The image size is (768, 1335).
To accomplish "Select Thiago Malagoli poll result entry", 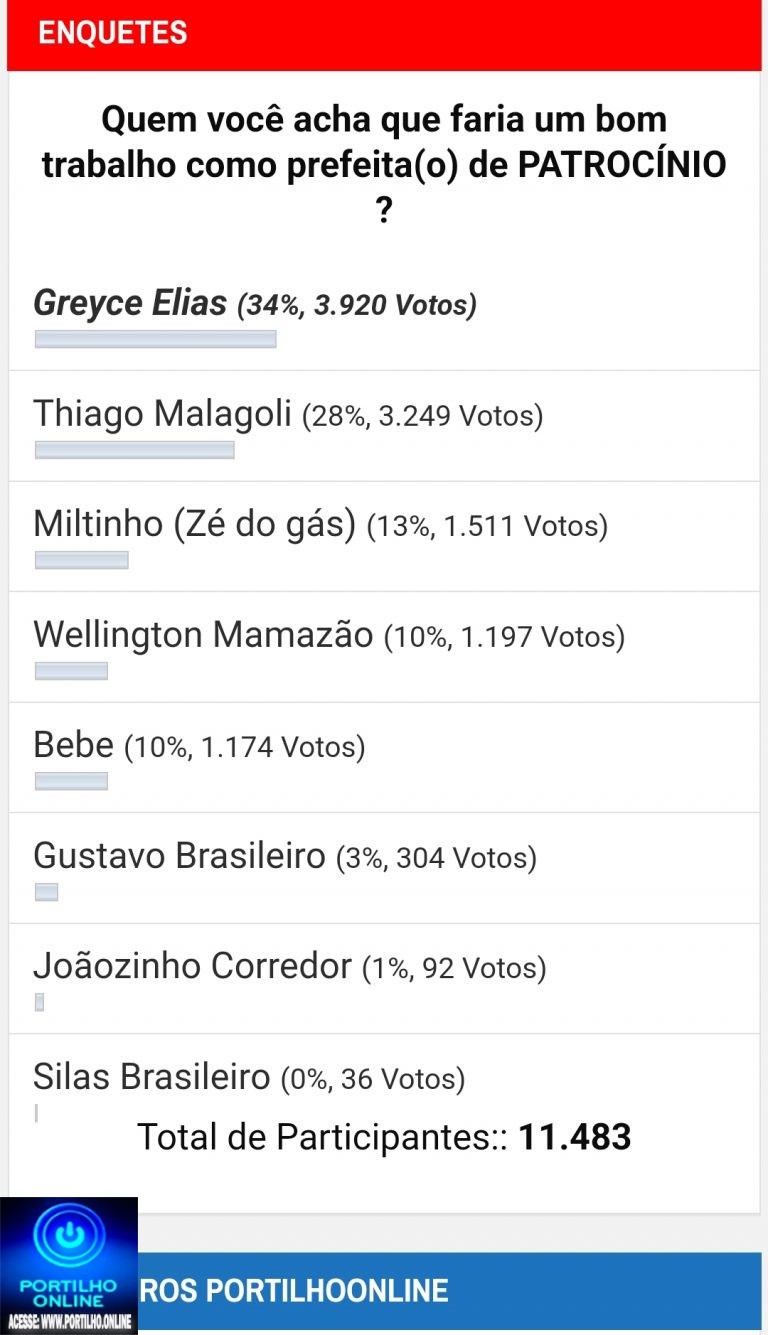I will [x=288, y=413].
